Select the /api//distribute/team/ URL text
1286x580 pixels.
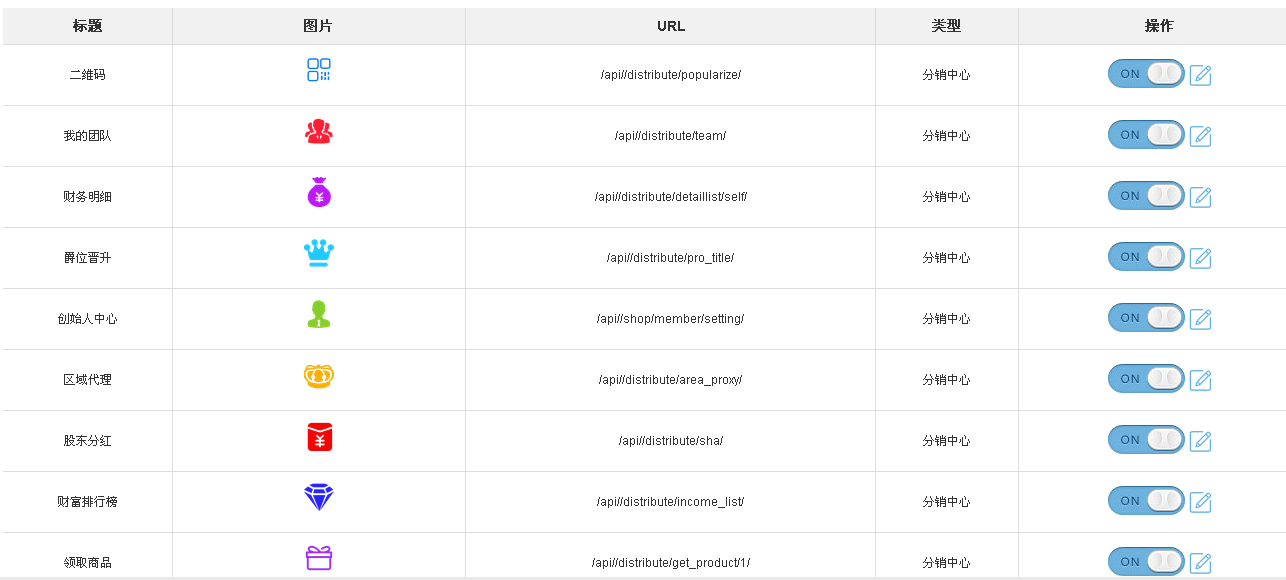pos(670,136)
